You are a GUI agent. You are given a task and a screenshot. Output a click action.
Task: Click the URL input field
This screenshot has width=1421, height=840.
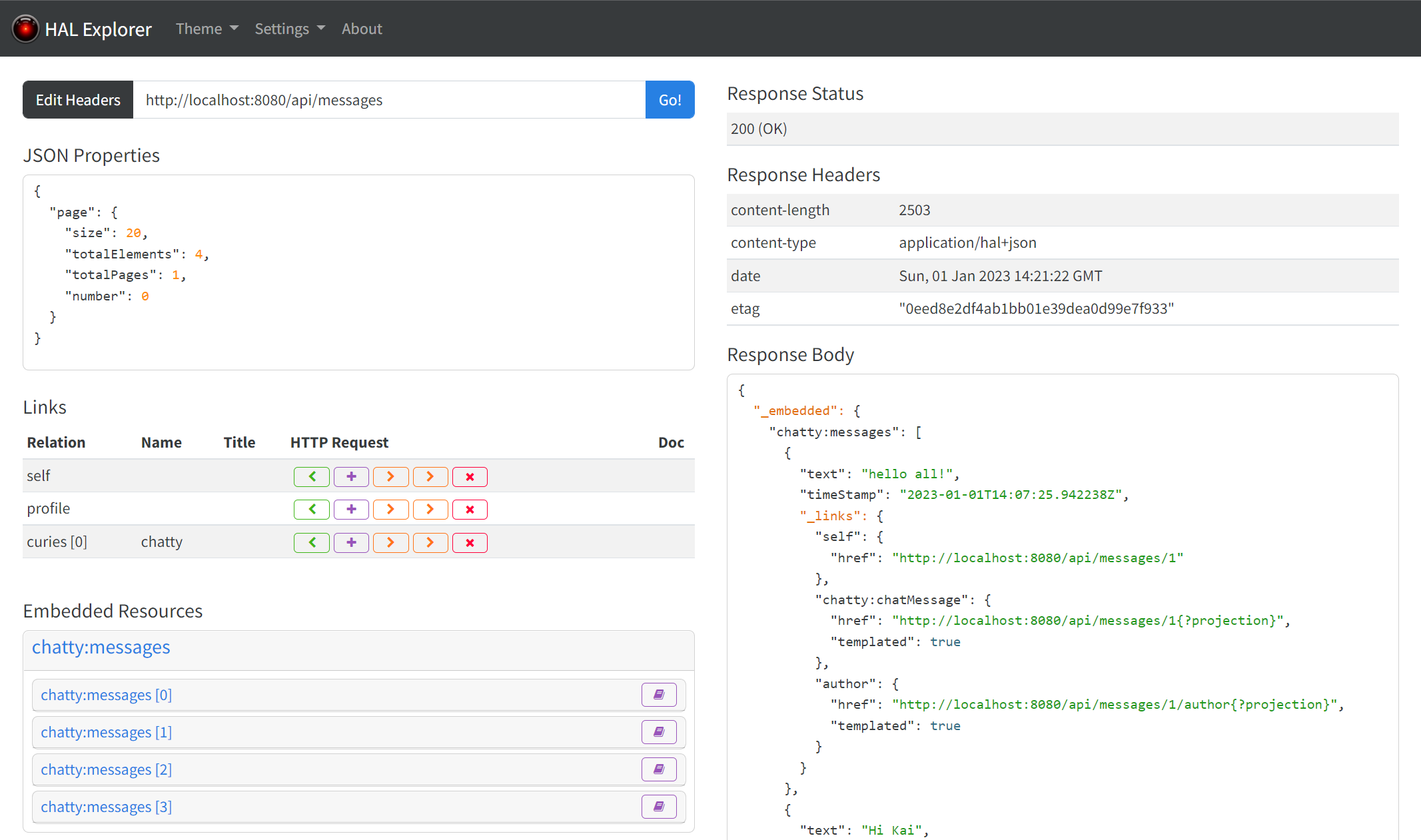389,100
